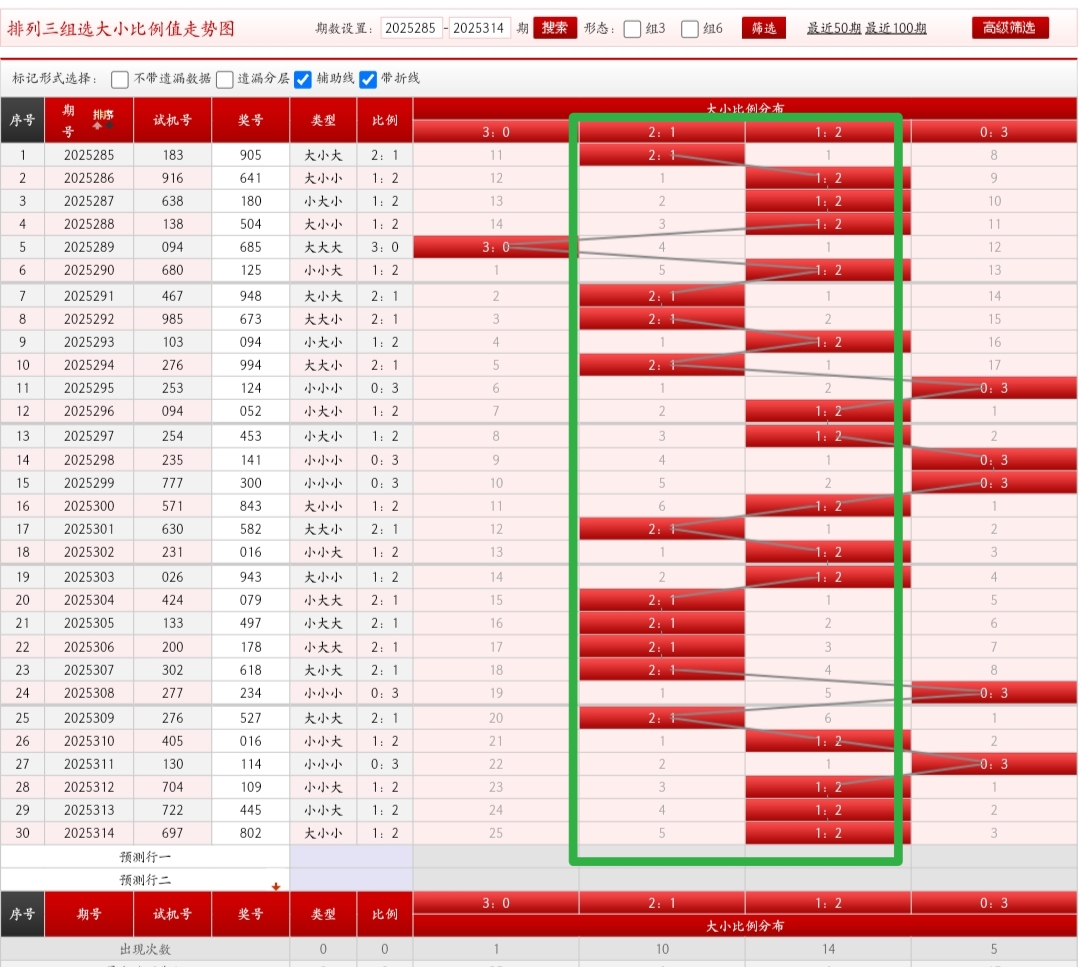Show the 最近100期 results
Screen dimensions: 1080x967
(x=896, y=29)
